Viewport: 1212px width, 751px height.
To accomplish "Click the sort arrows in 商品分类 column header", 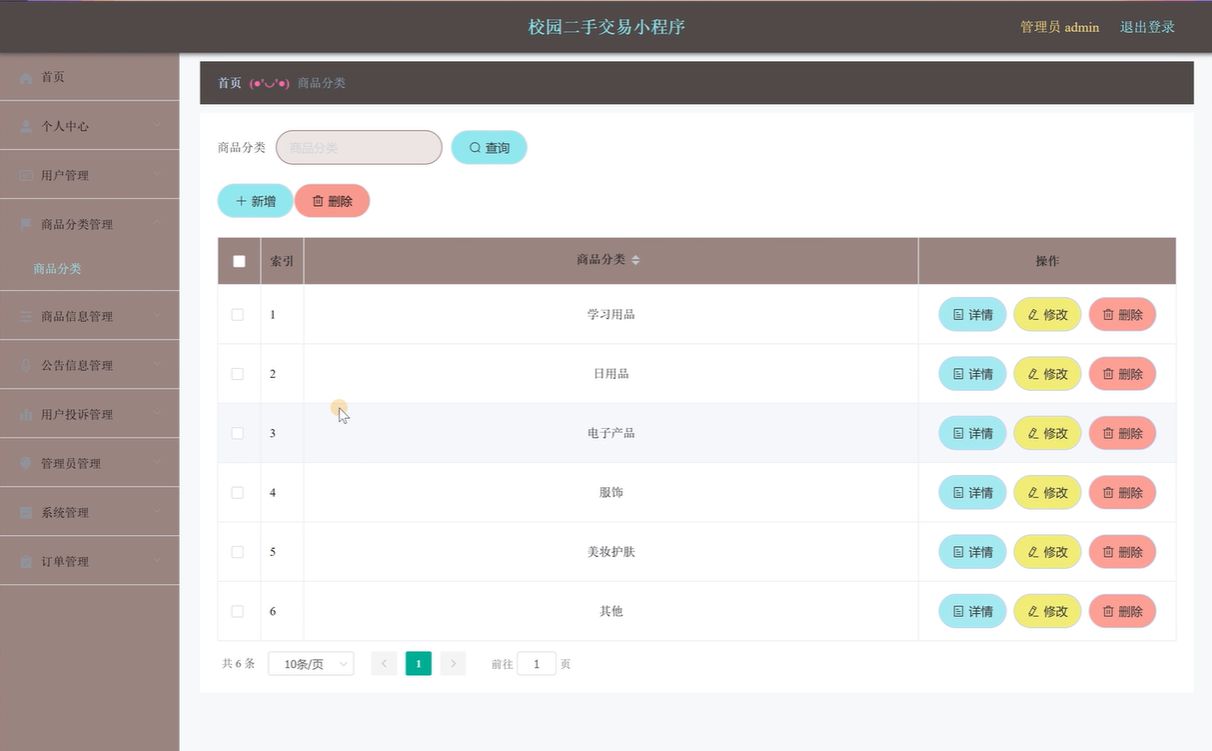I will (635, 260).
